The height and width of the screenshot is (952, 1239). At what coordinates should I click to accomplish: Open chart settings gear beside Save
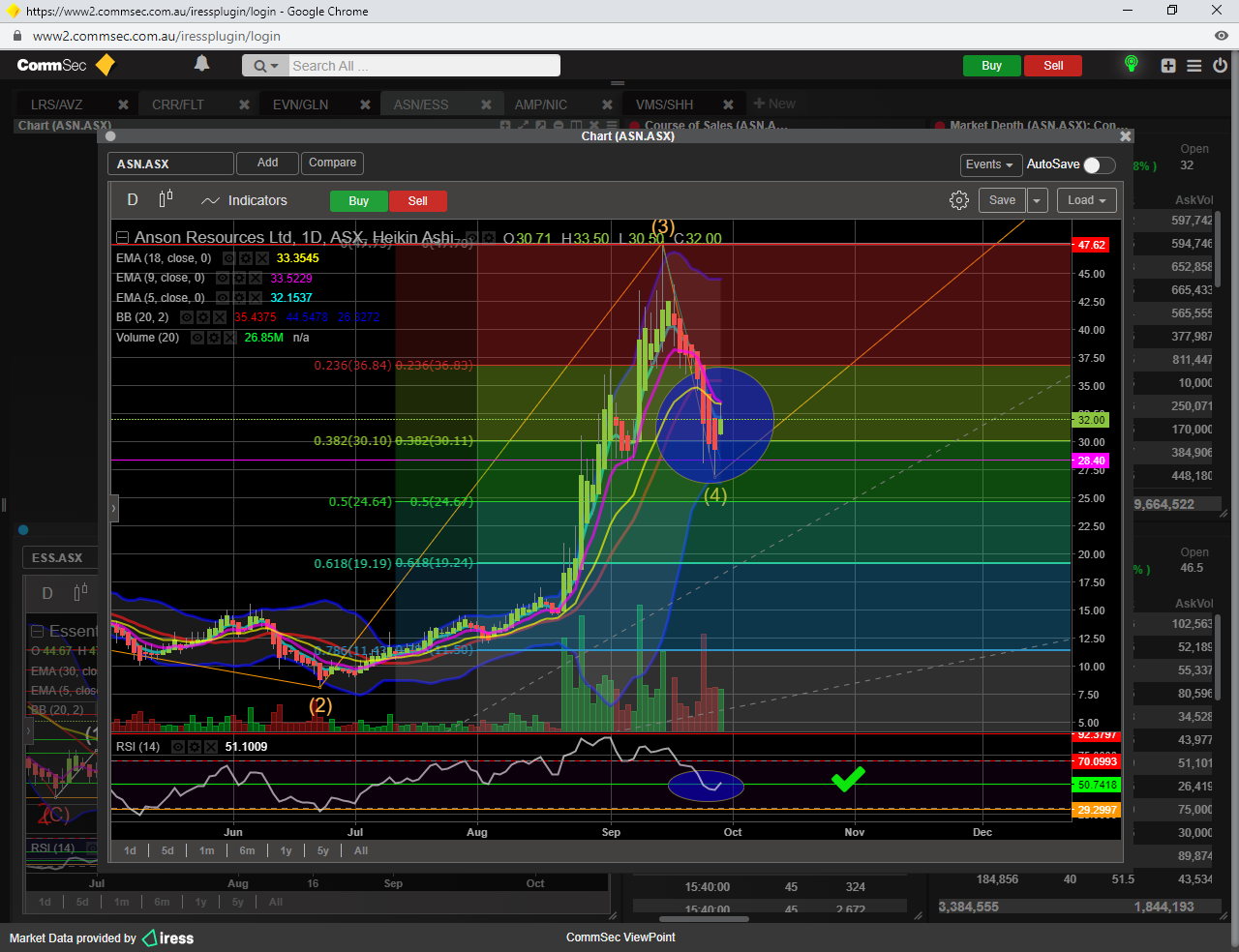coord(959,200)
